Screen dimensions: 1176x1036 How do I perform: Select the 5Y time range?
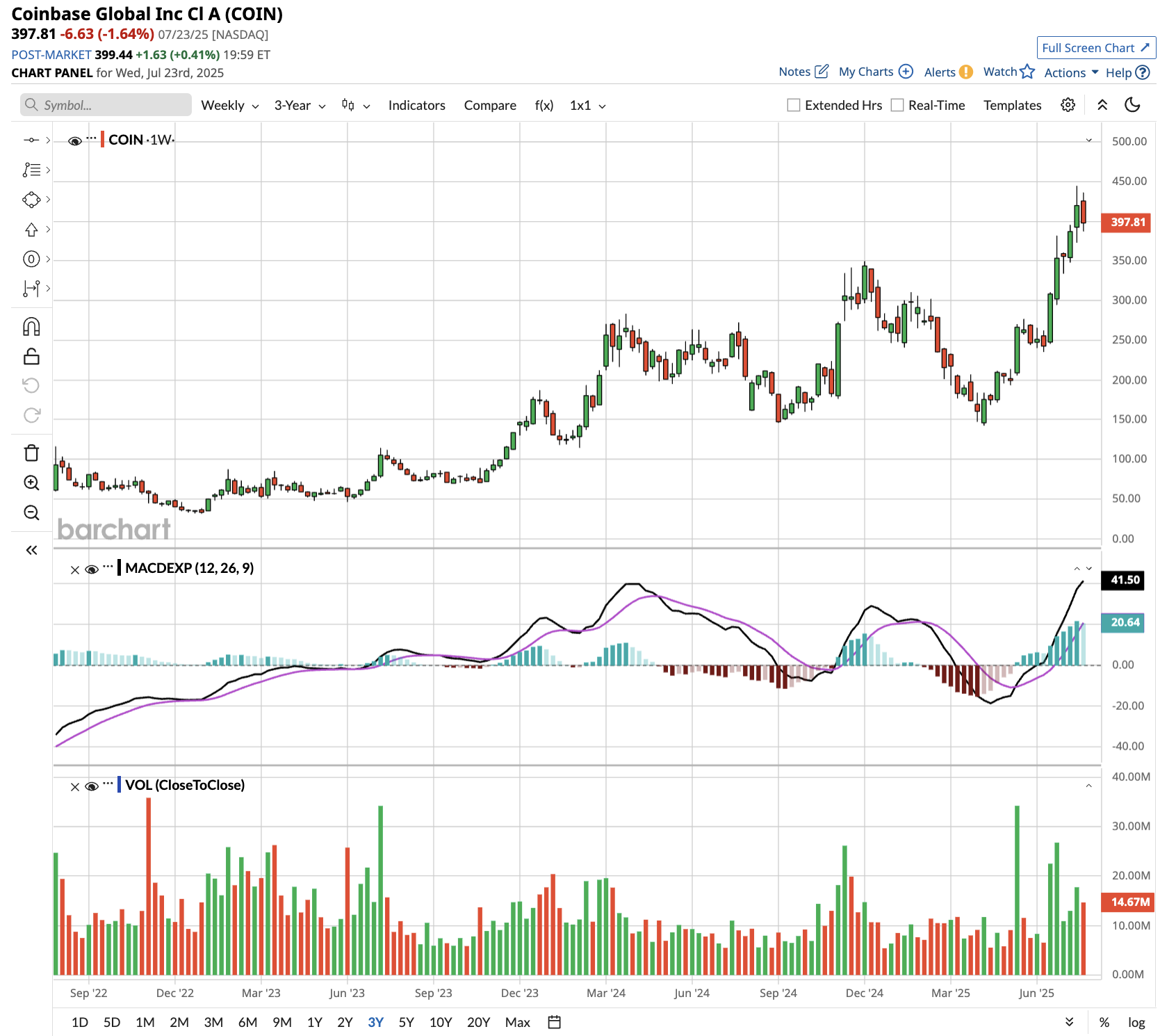coord(407,1022)
